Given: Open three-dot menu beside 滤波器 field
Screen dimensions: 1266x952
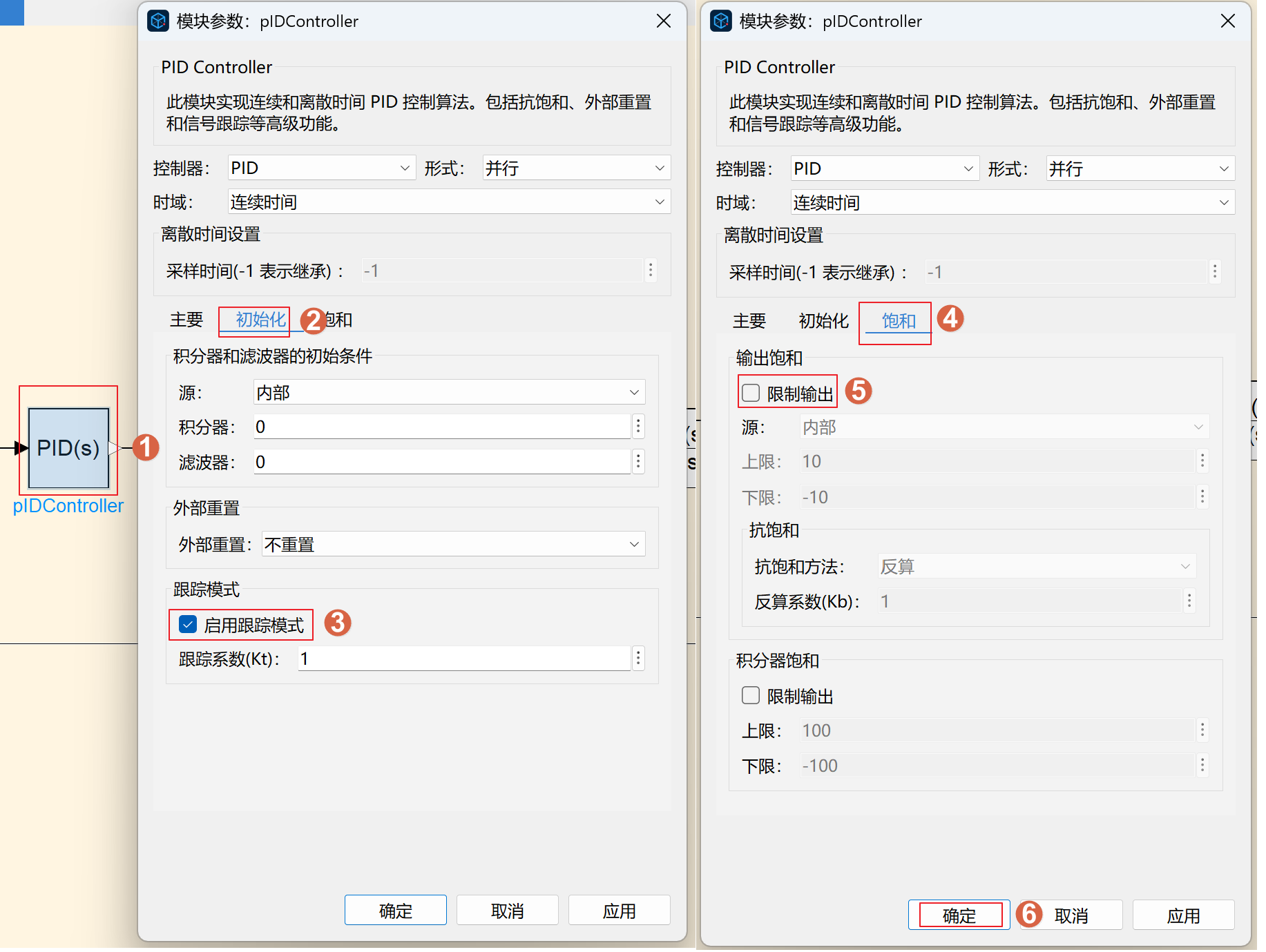Looking at the screenshot, I should [x=638, y=462].
